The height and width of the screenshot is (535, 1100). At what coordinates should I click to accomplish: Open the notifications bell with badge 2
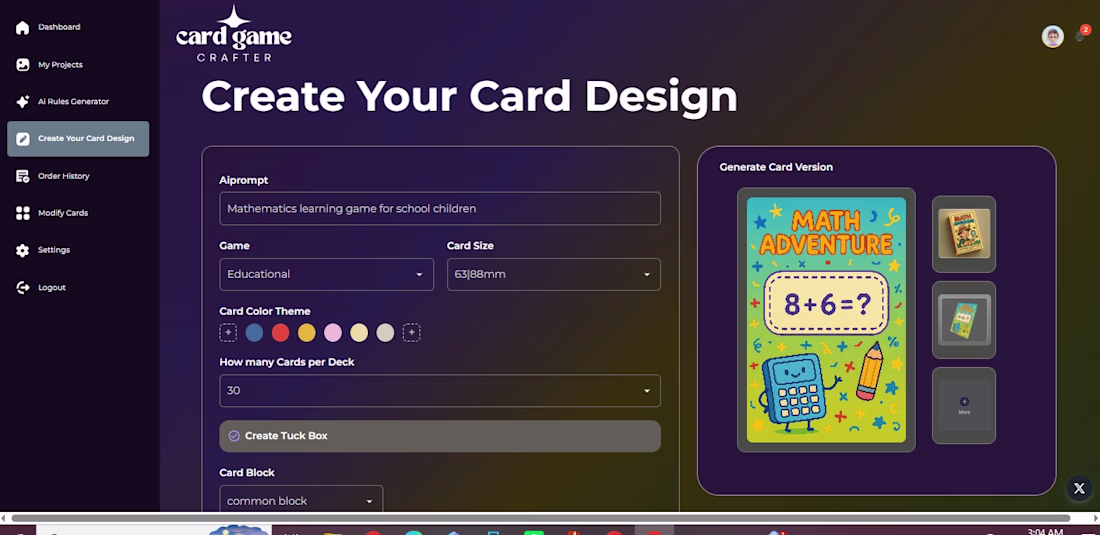pos(1081,34)
